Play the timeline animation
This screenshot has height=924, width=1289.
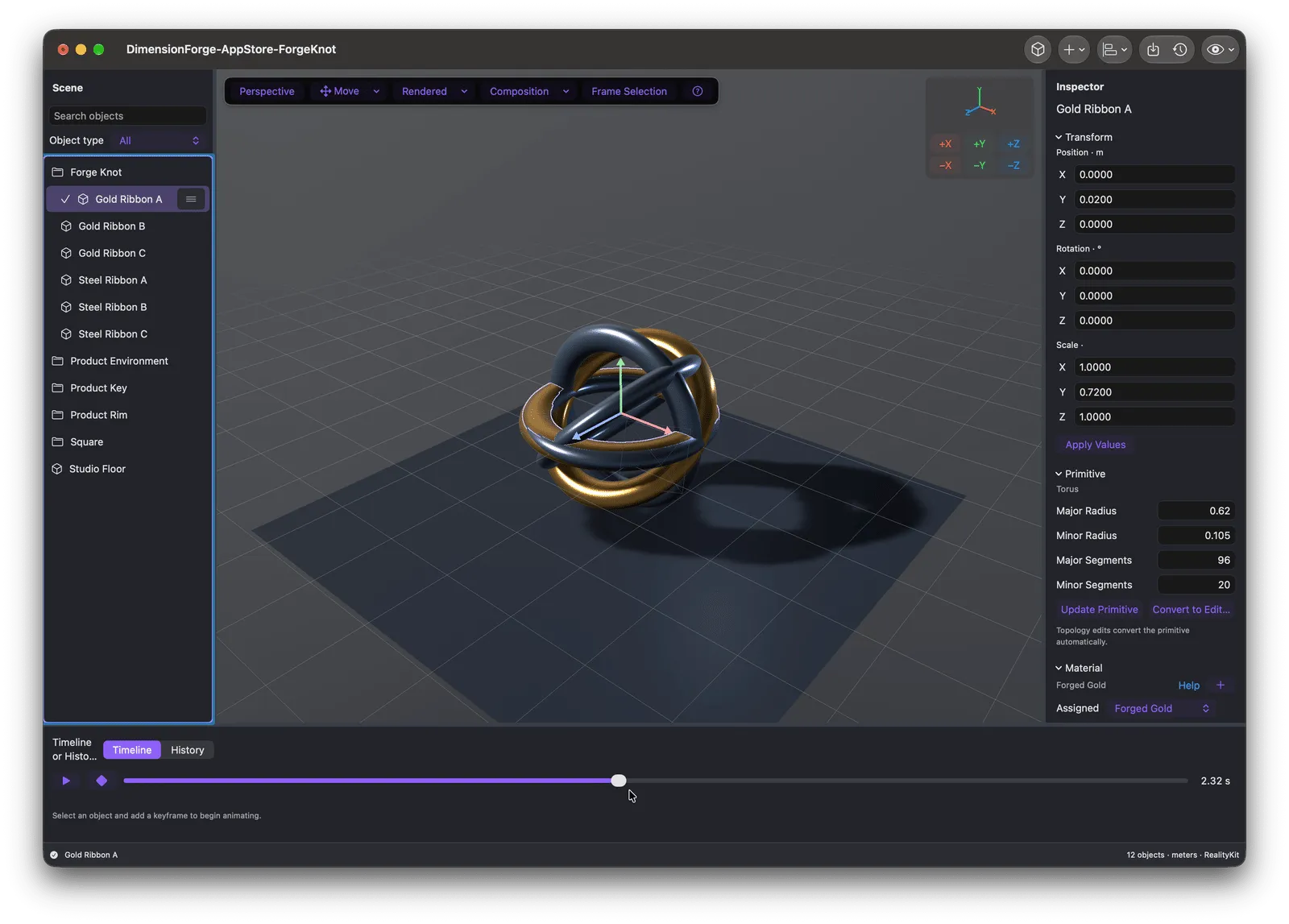66,781
